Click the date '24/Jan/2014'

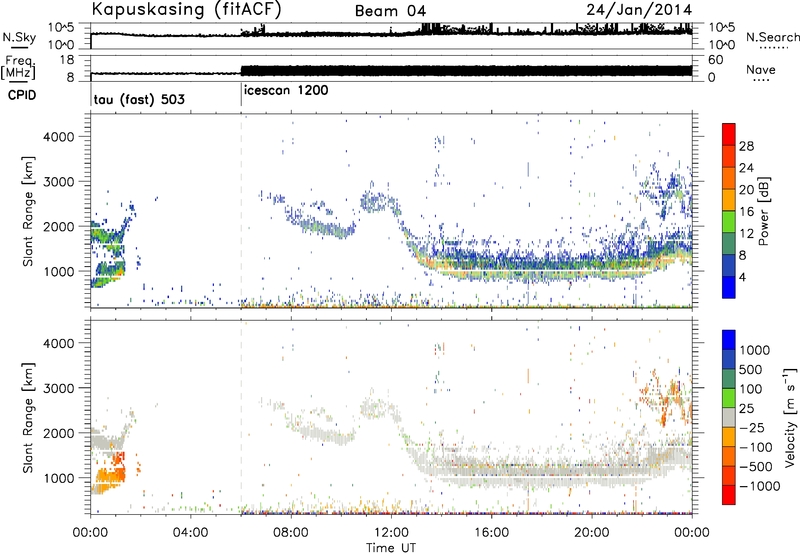click(639, 10)
